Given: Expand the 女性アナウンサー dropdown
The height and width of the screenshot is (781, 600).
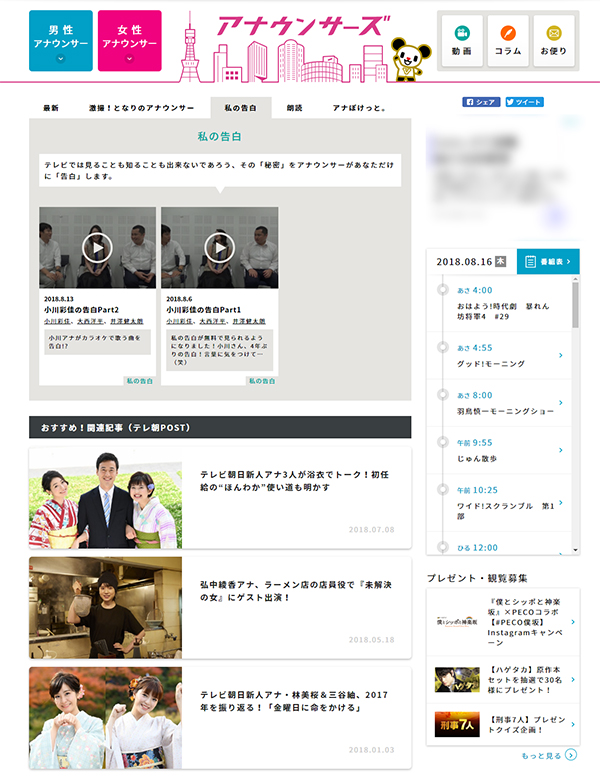Looking at the screenshot, I should 129,41.
